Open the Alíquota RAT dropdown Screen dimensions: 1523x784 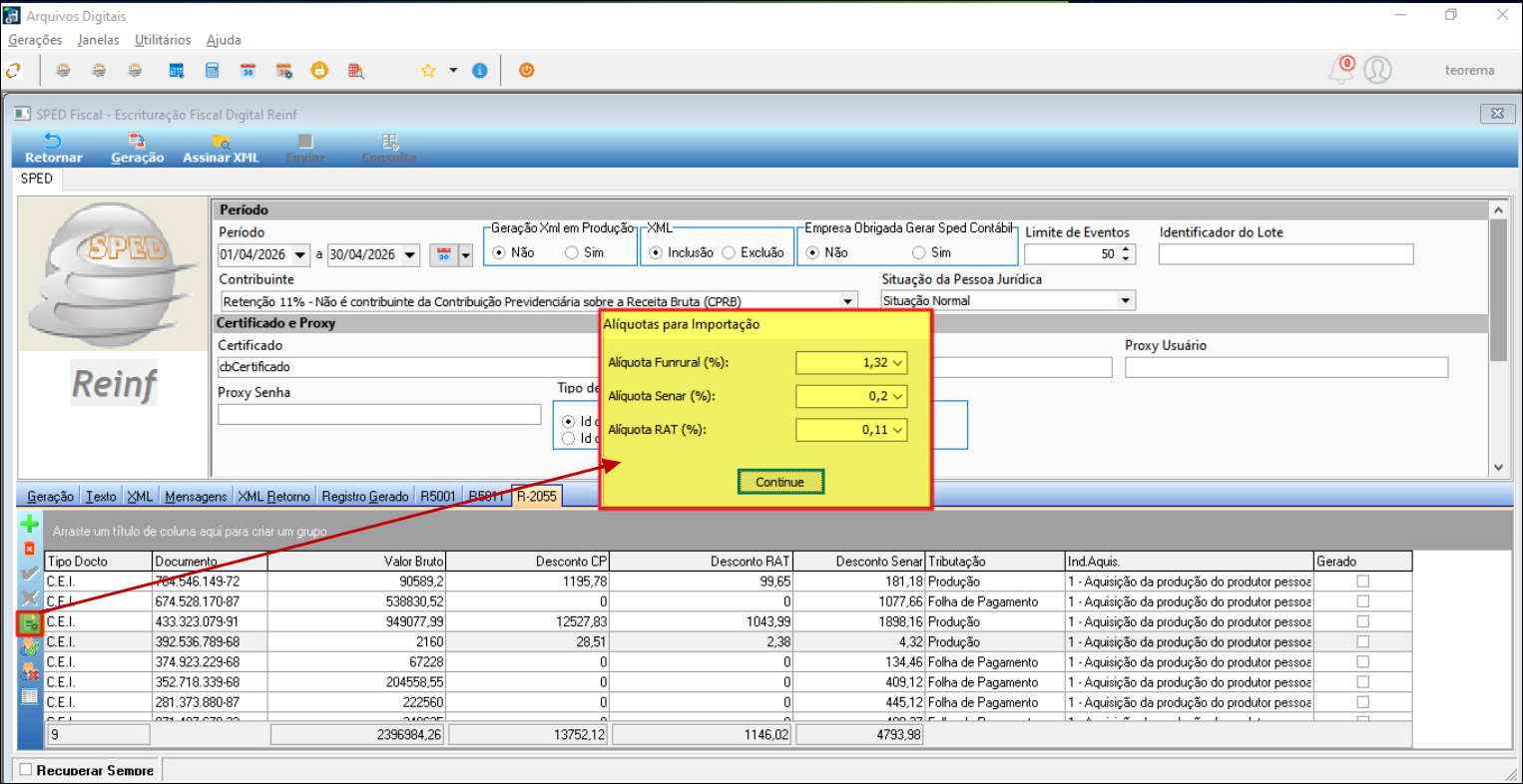(898, 431)
